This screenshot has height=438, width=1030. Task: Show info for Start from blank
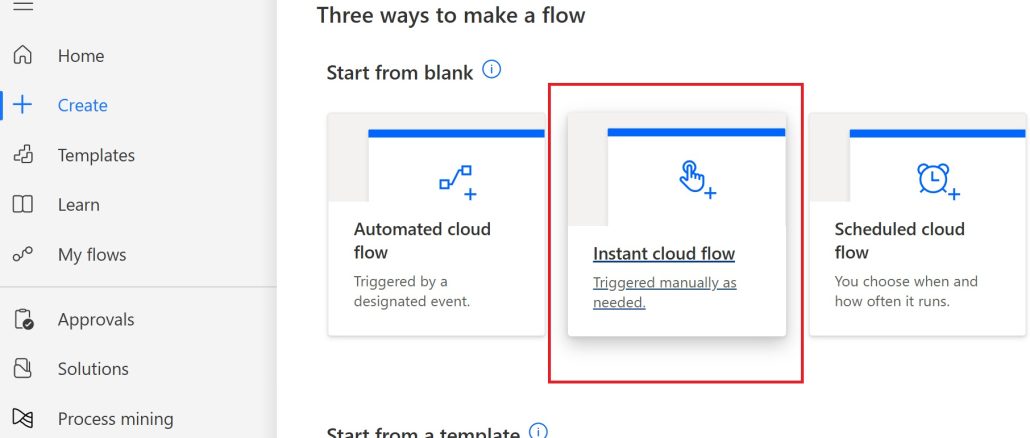click(x=491, y=69)
